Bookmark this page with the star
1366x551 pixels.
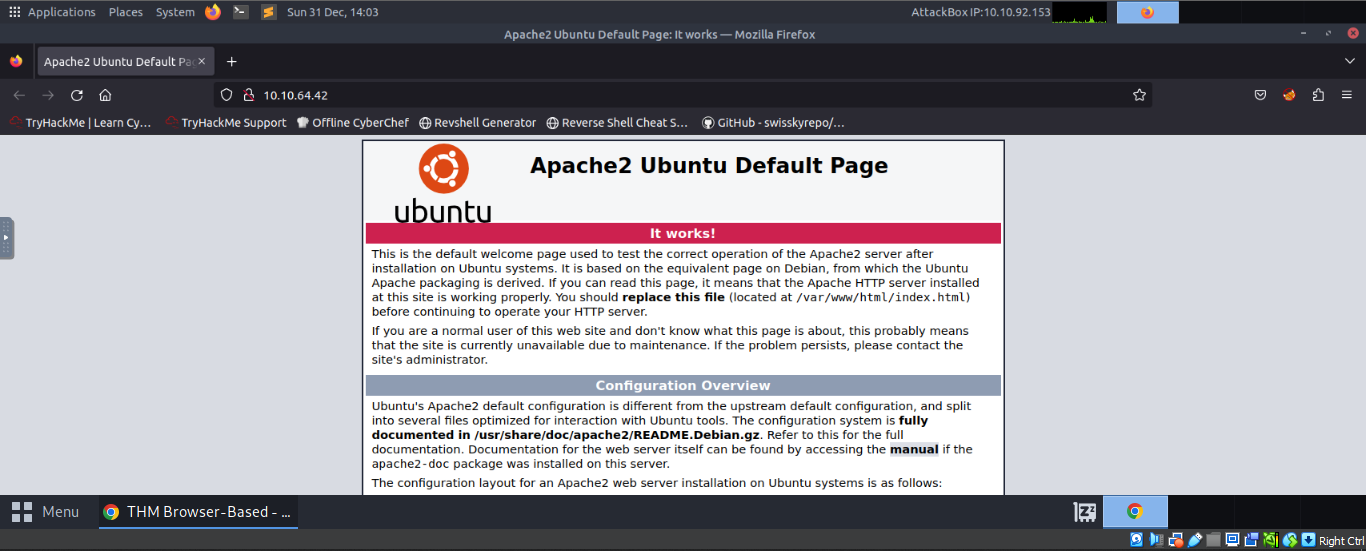pos(1139,95)
